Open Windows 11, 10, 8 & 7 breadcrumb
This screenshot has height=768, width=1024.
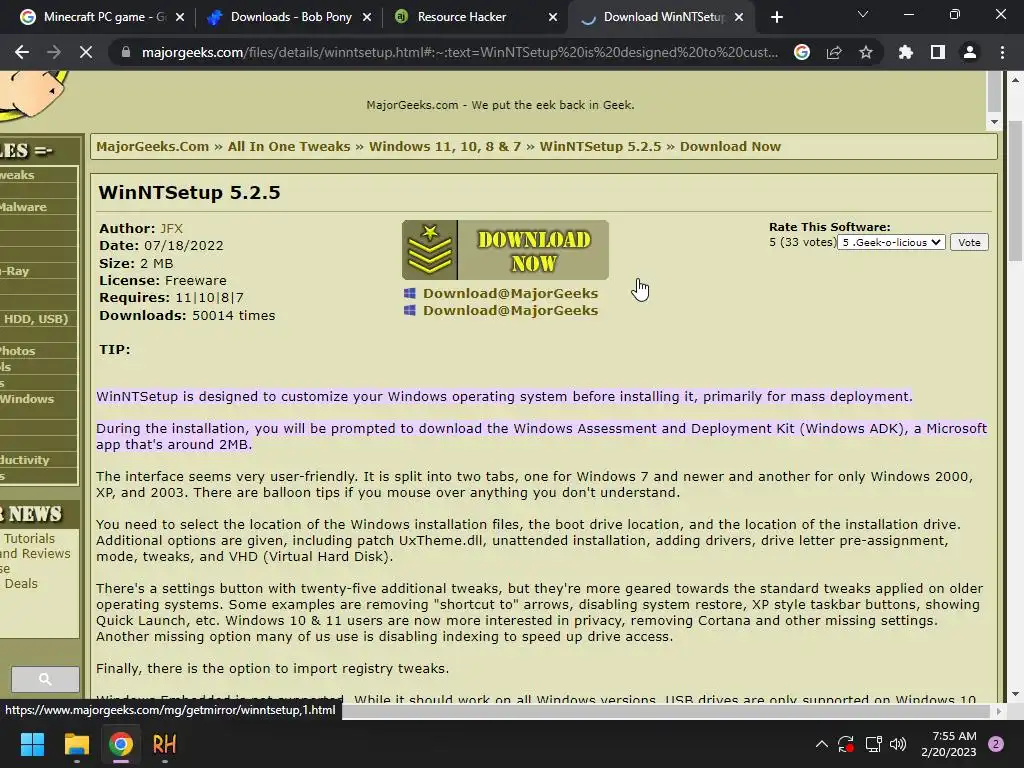(x=445, y=146)
